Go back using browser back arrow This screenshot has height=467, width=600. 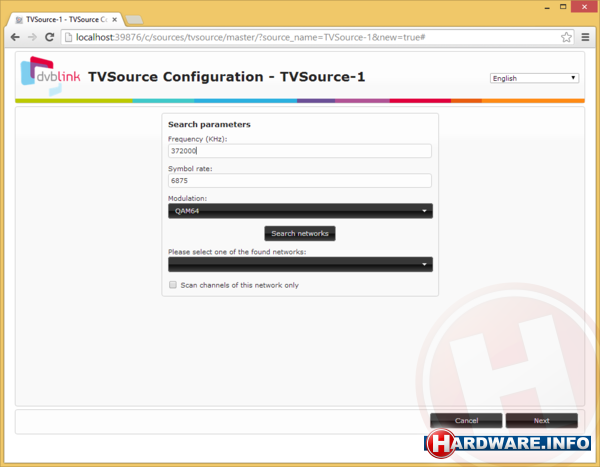click(x=15, y=37)
